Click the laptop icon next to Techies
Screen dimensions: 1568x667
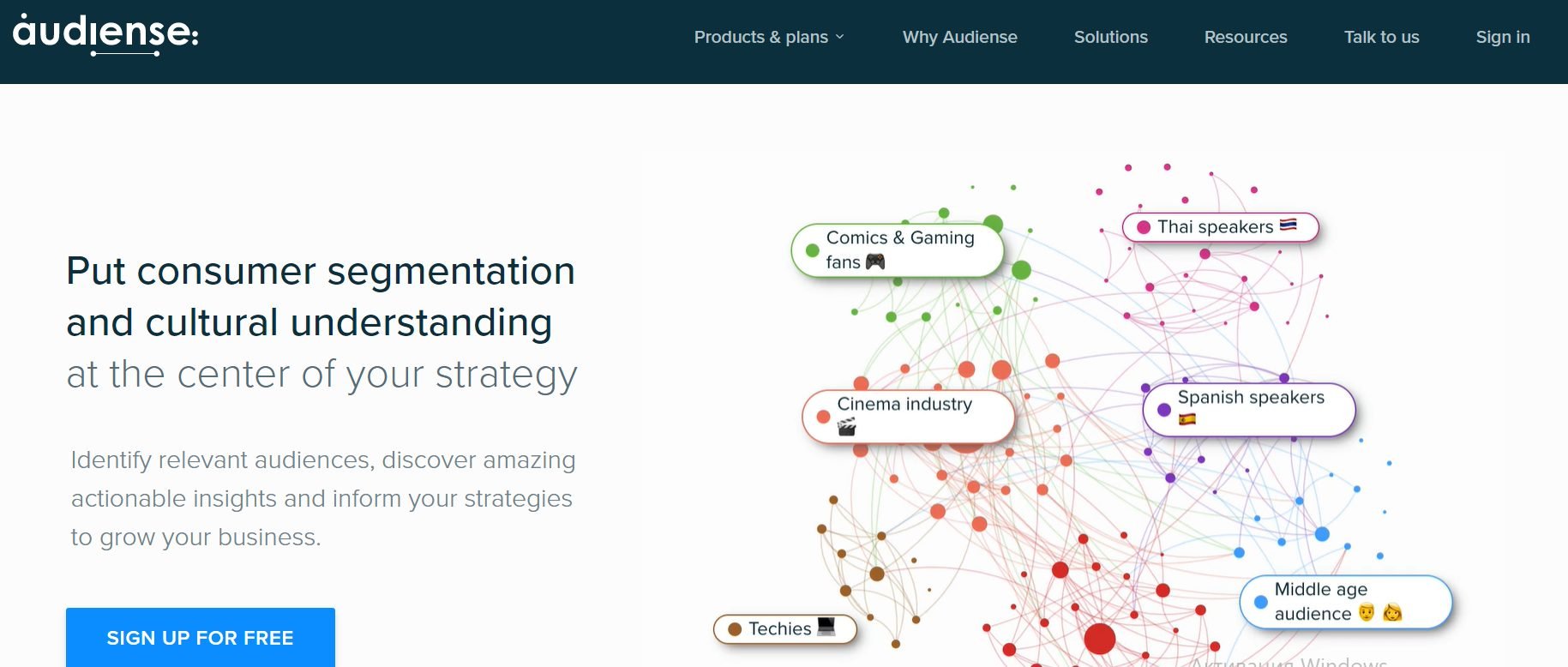(x=826, y=627)
